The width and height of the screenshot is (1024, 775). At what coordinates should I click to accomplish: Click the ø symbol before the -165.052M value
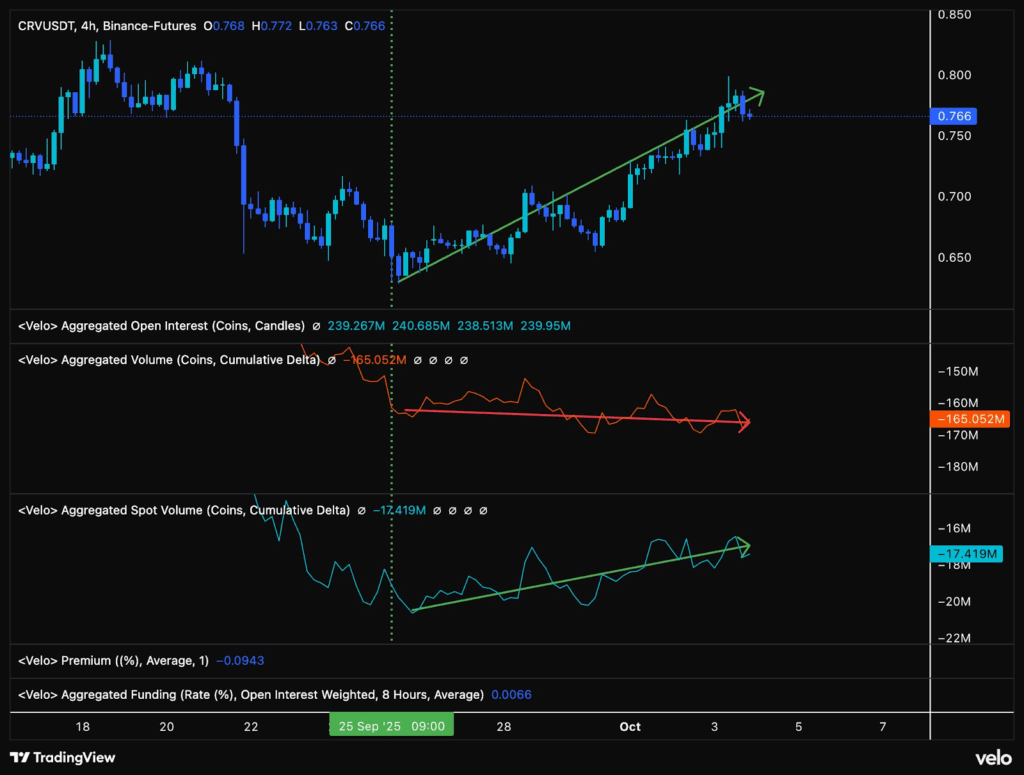click(x=331, y=360)
